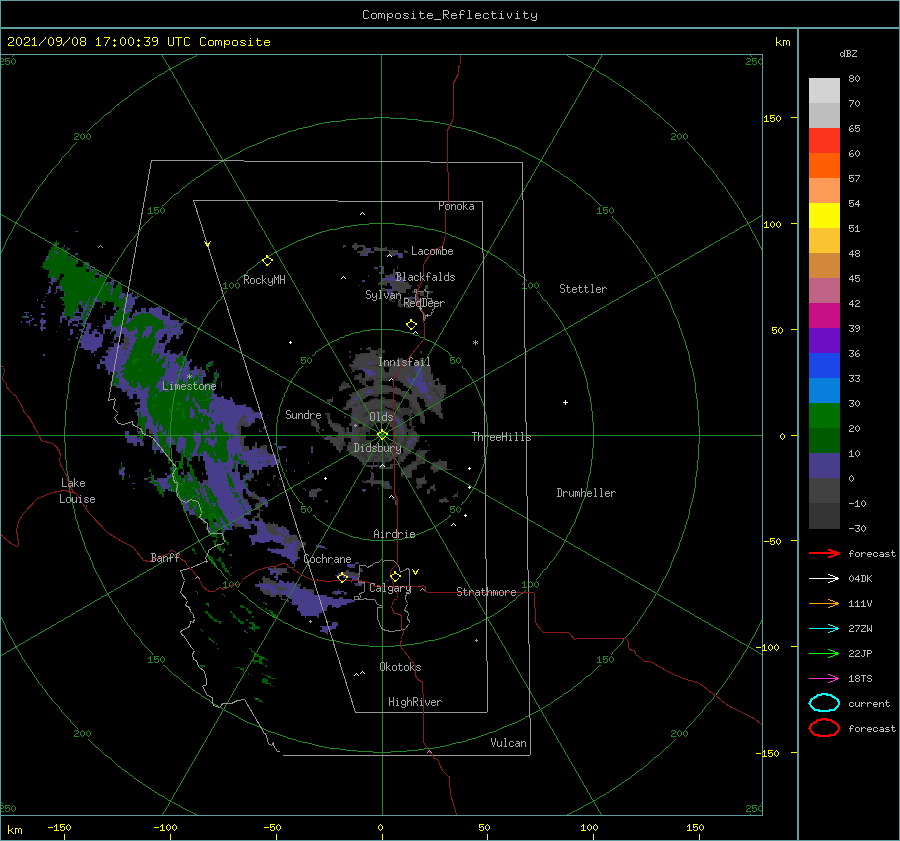Click the red forecast arrow in legend

point(824,553)
